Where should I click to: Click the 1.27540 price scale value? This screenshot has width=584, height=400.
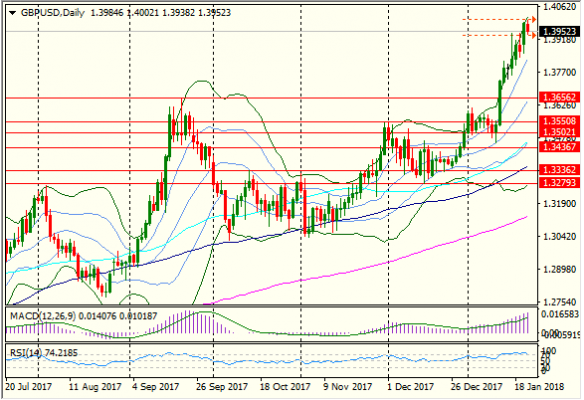pyautogui.click(x=560, y=301)
